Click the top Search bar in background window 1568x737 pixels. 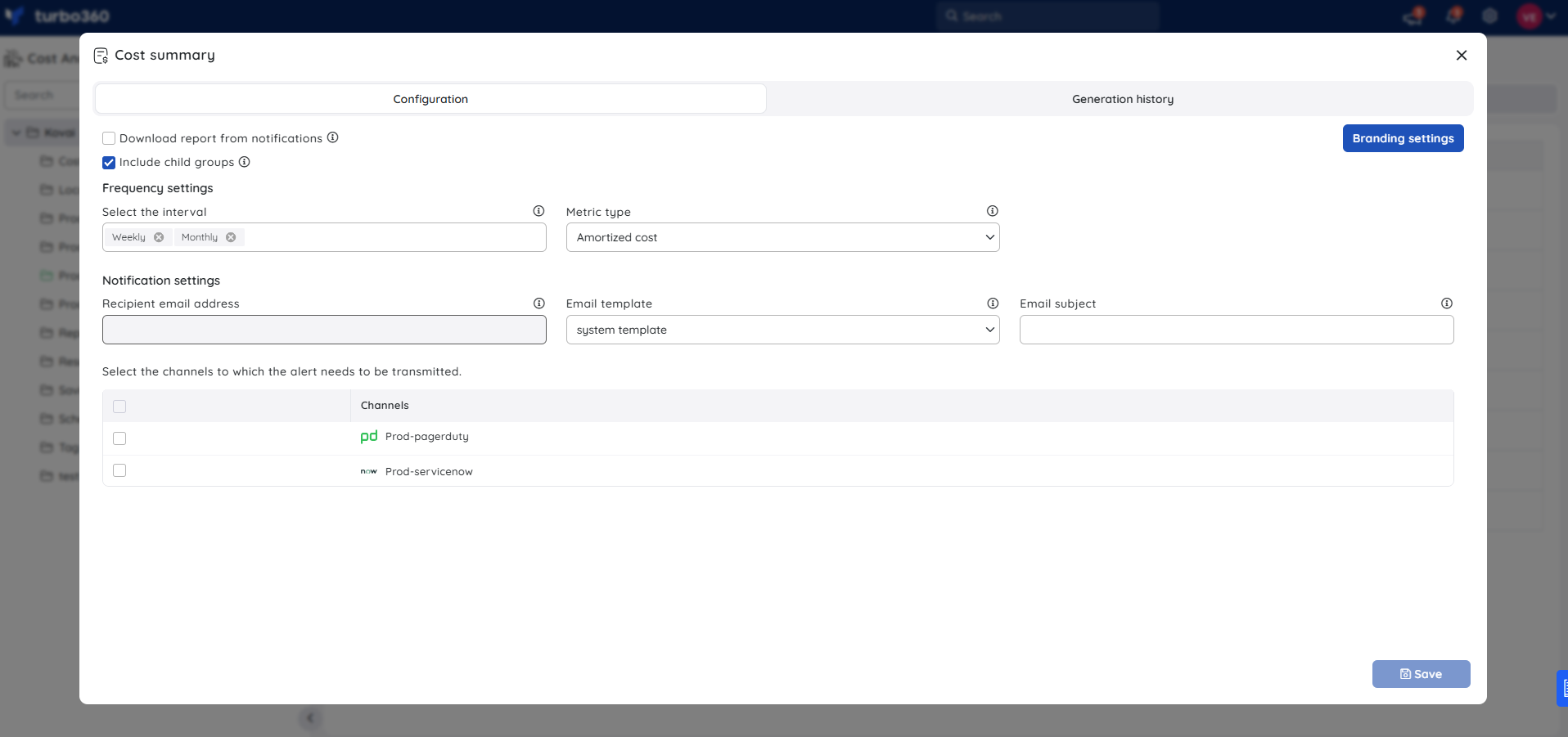click(x=1048, y=16)
